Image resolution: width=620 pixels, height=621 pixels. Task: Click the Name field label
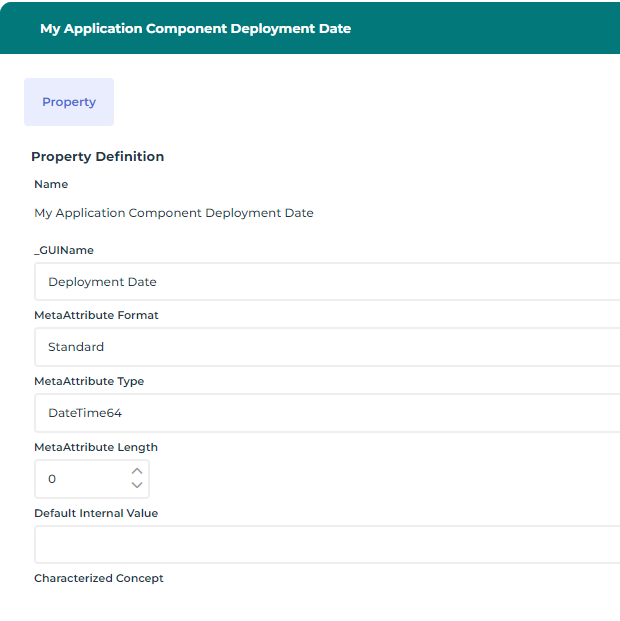(x=51, y=184)
